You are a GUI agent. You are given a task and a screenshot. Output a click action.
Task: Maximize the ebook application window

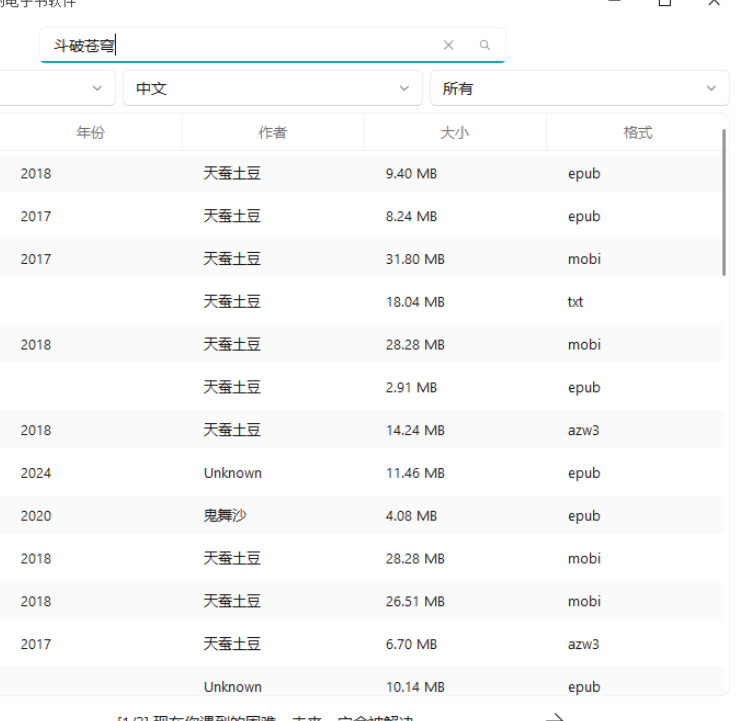coord(664,3)
